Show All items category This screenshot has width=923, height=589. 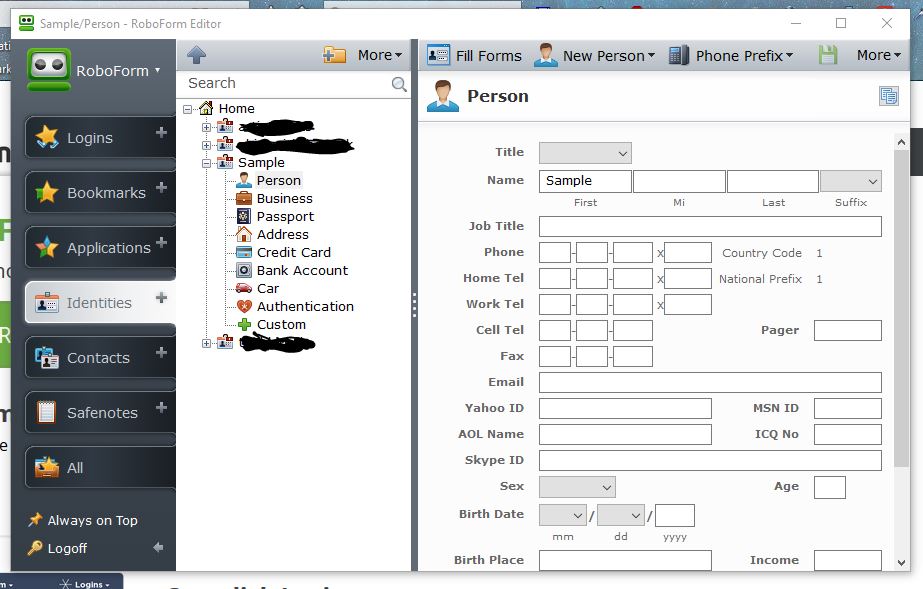coord(100,468)
